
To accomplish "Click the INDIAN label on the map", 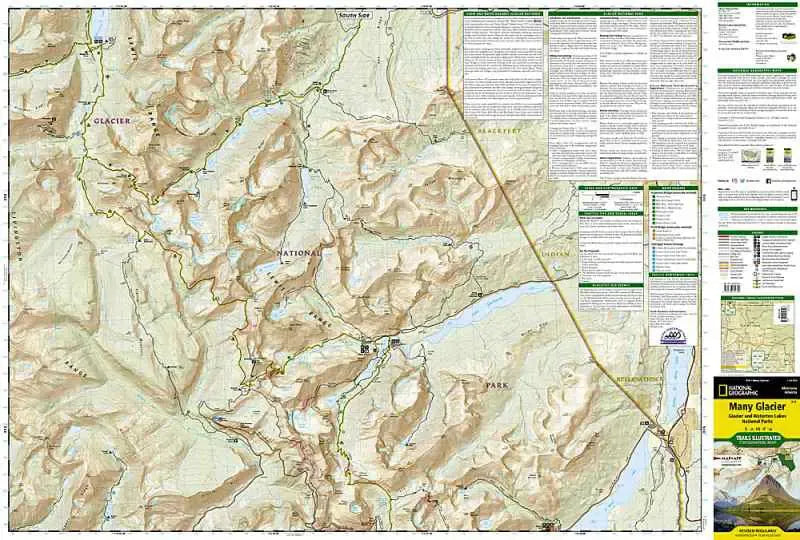I will pyautogui.click(x=553, y=253).
